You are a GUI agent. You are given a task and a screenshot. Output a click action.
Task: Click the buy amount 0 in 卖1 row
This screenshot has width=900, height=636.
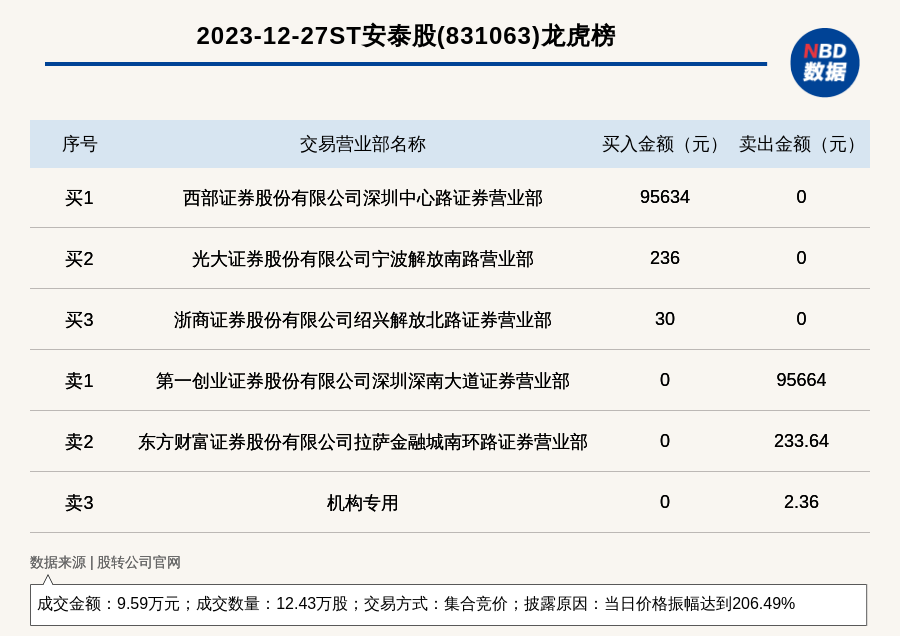tap(665, 380)
